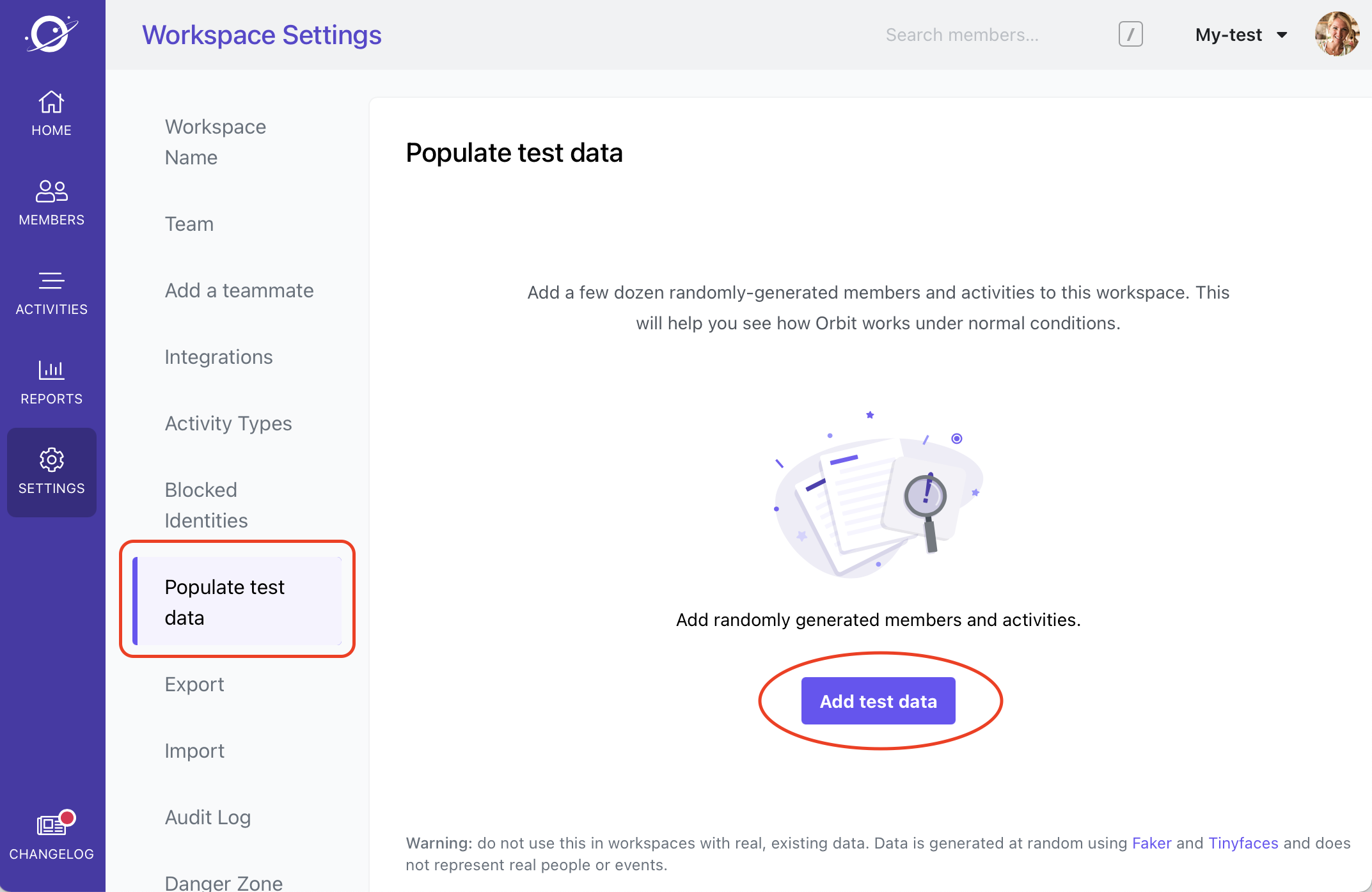The height and width of the screenshot is (892, 1372).
Task: Expand the My-test workspace dropdown
Action: point(1241,35)
